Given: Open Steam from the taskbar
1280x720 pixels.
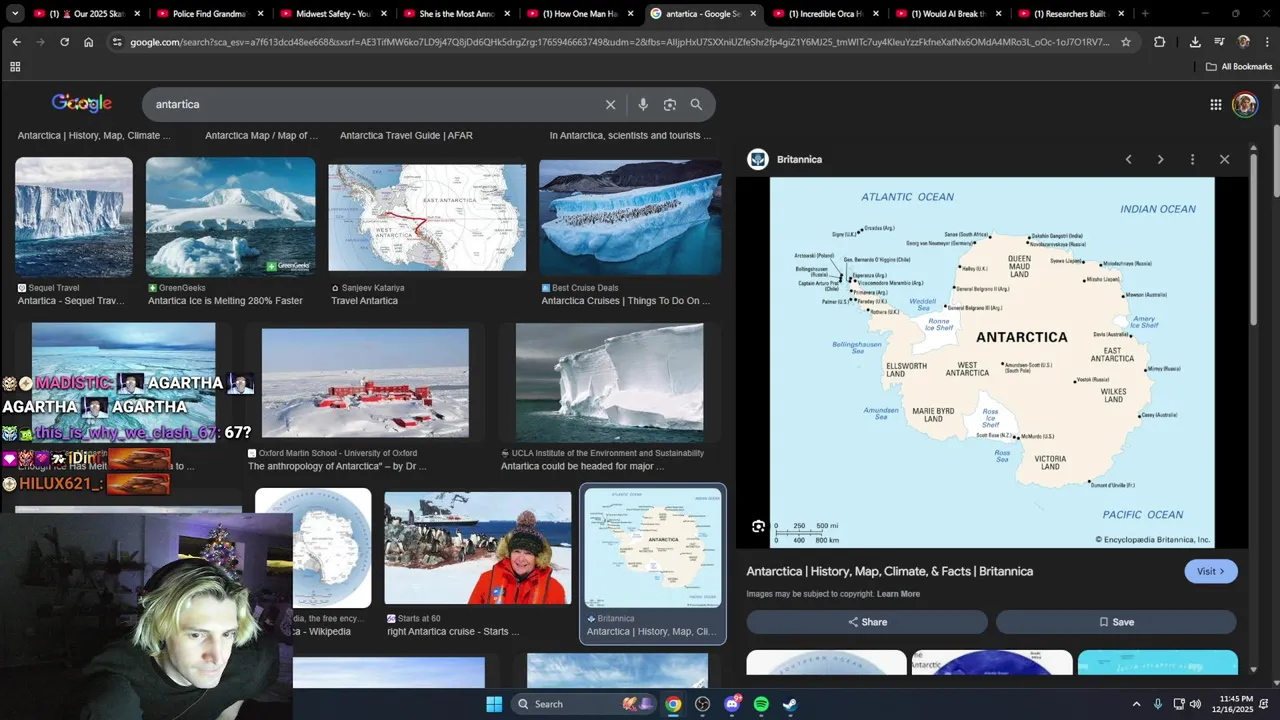Looking at the screenshot, I should point(790,704).
